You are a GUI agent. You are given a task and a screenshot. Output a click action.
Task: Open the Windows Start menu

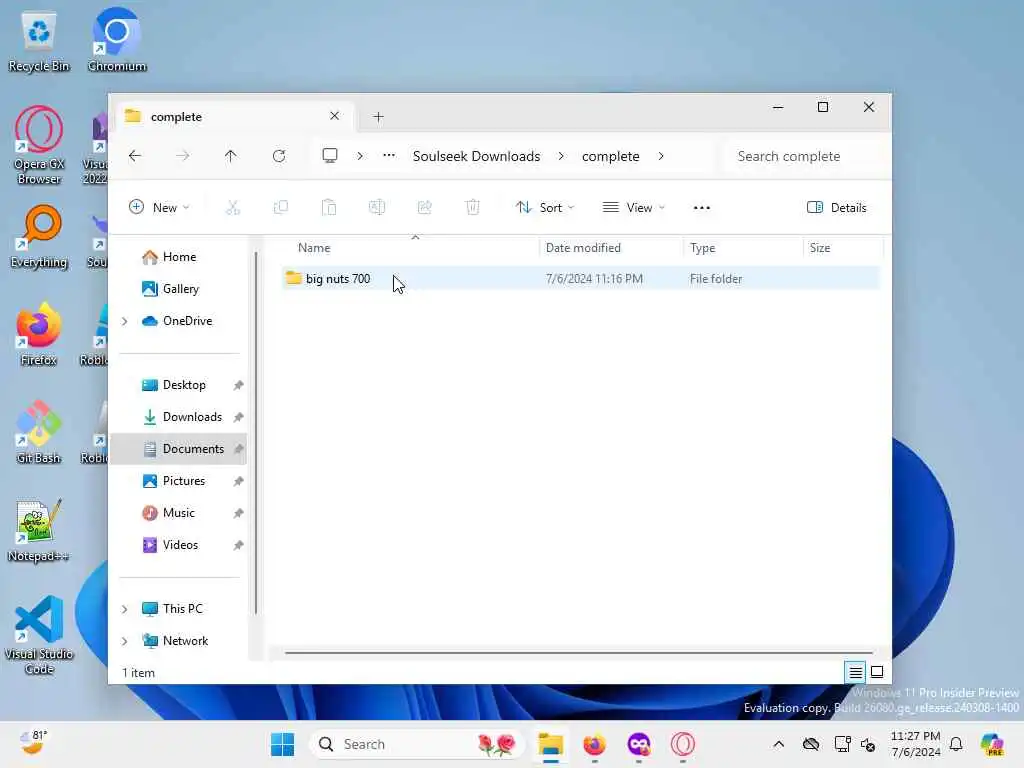(x=282, y=744)
